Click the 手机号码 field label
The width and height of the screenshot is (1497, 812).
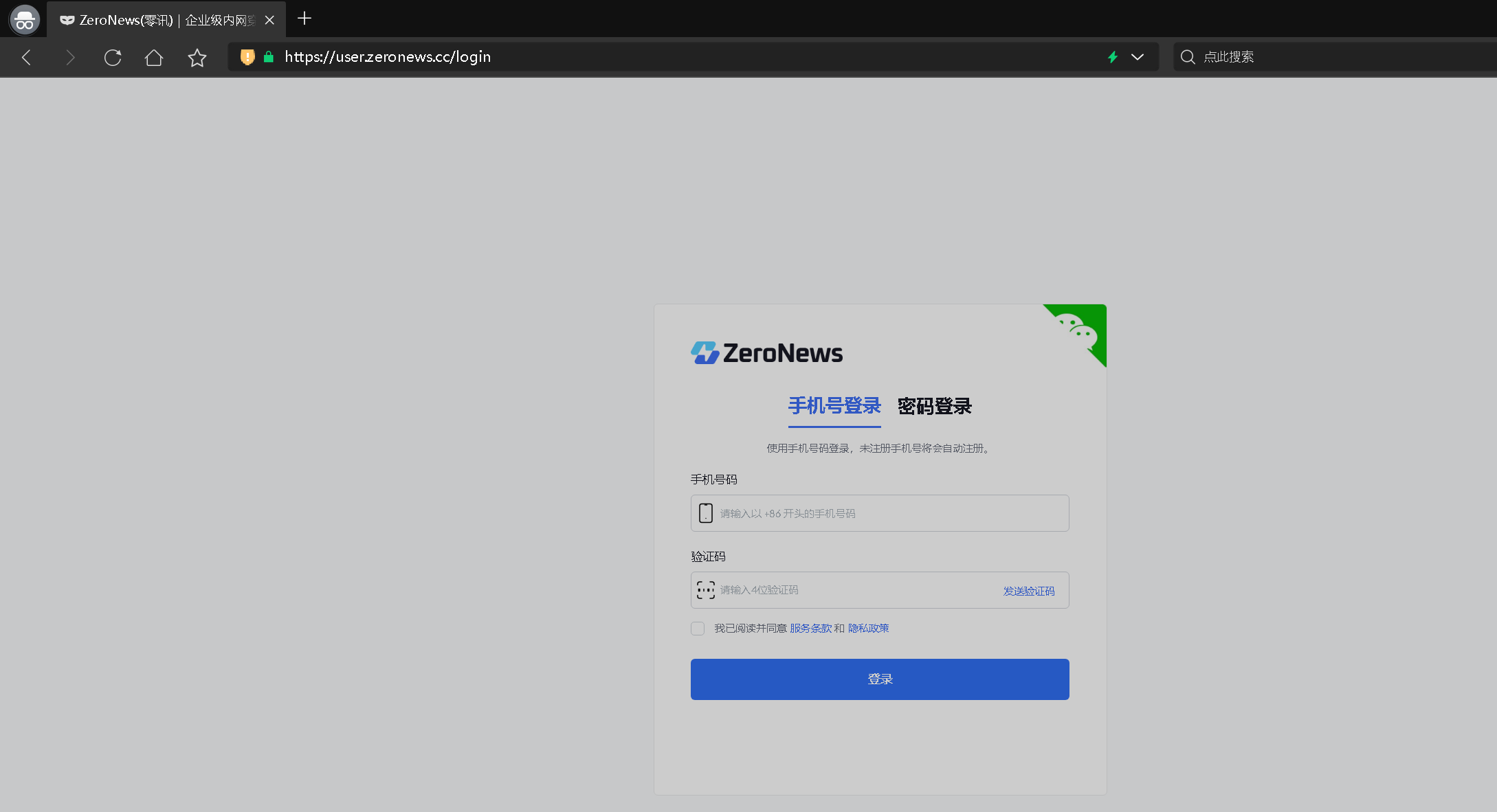coord(714,480)
